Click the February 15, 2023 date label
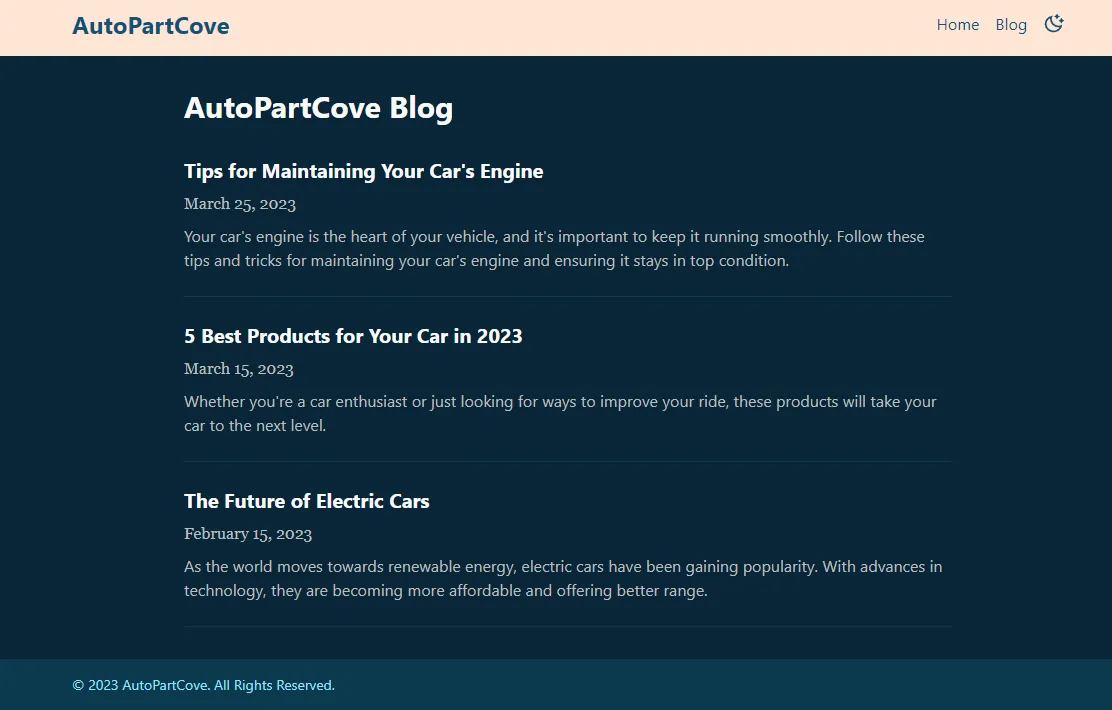 coord(247,533)
